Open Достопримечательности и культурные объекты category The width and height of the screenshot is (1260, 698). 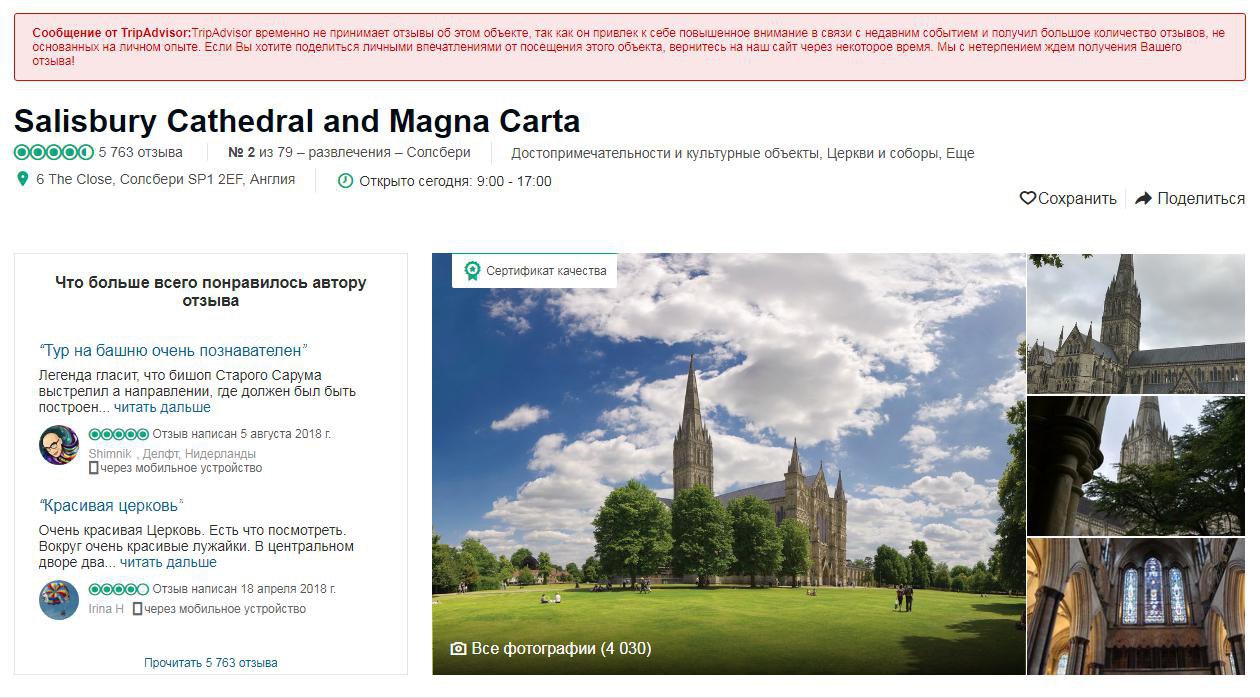(666, 153)
